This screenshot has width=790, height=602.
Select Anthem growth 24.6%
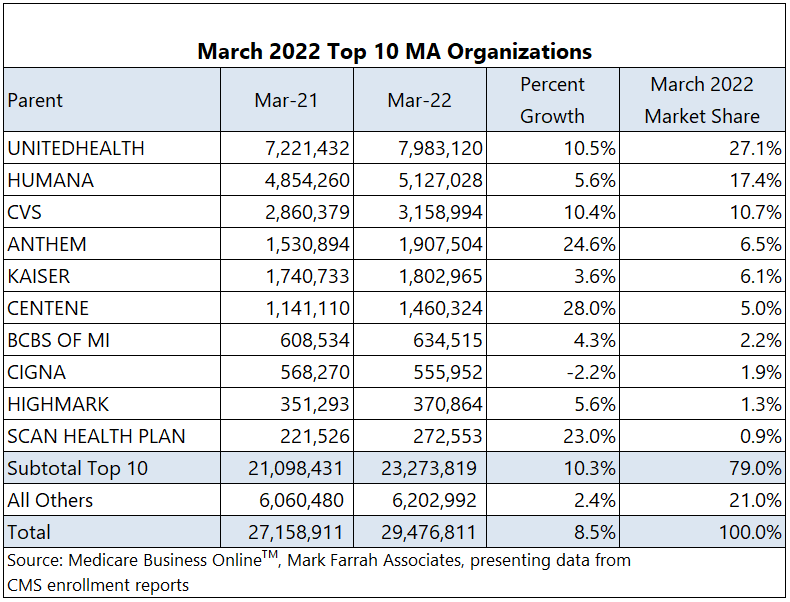(589, 244)
